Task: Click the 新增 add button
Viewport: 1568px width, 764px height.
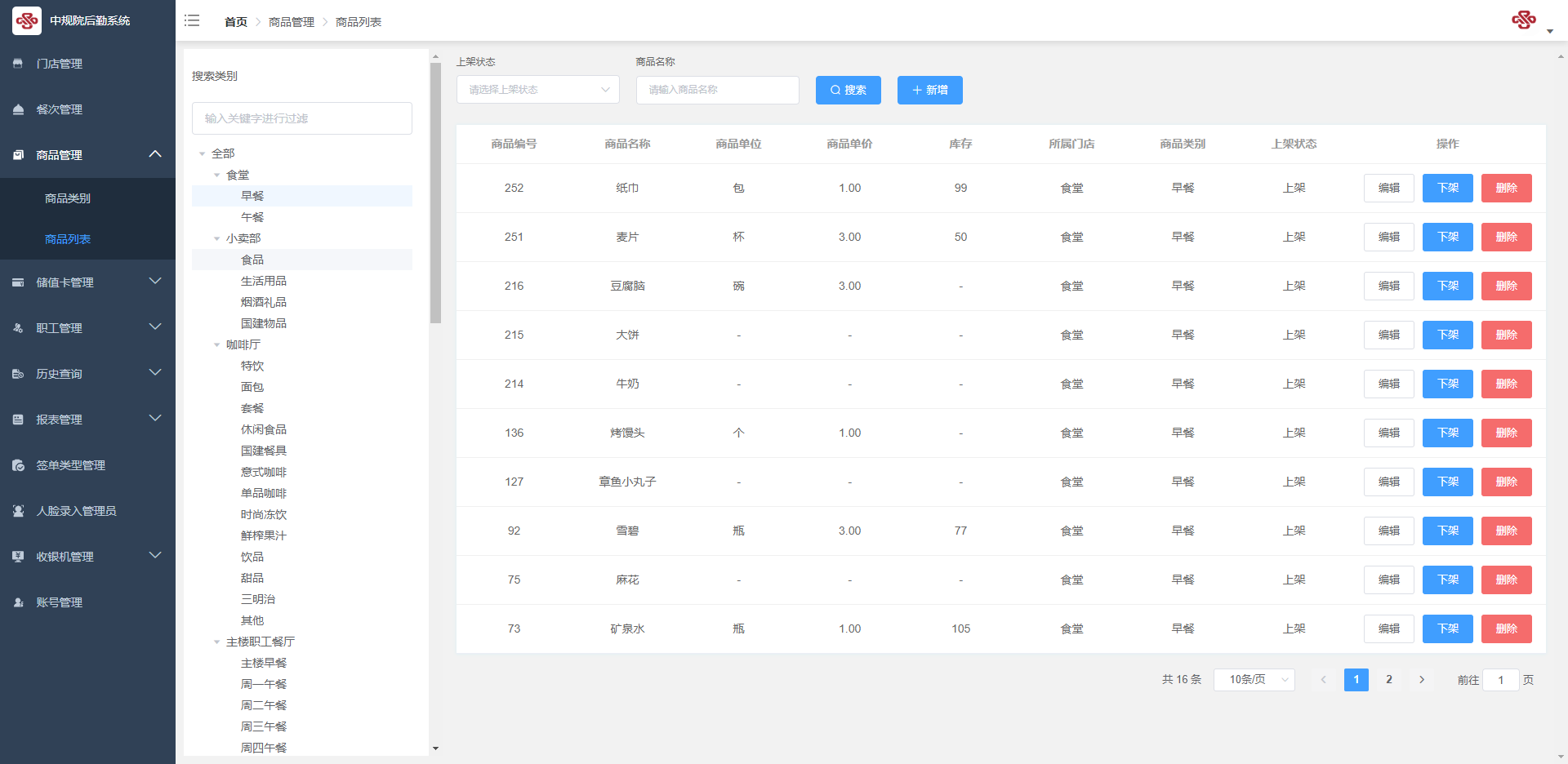Action: (930, 90)
